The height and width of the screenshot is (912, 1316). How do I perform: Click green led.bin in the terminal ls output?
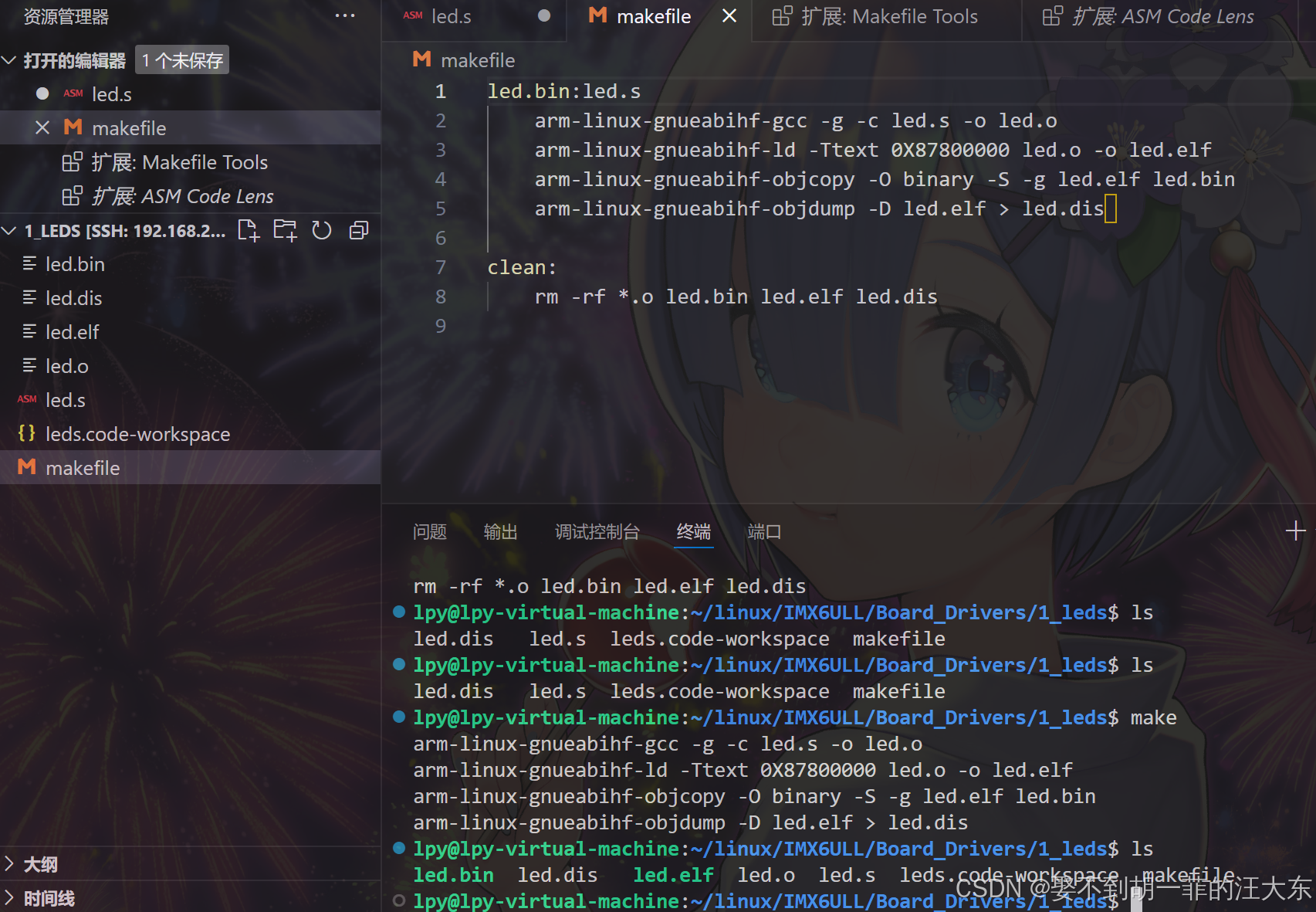point(453,875)
